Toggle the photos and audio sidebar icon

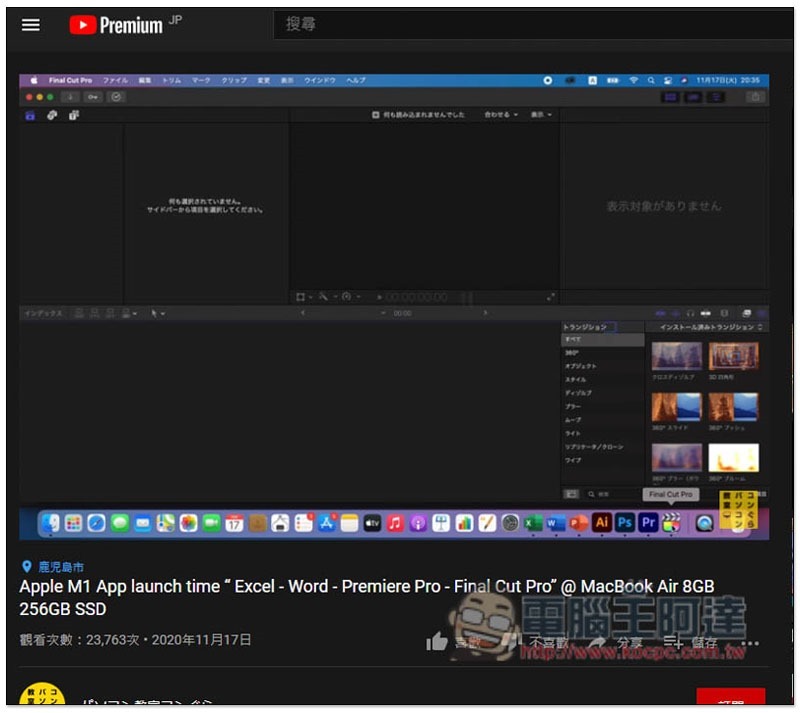click(x=52, y=115)
